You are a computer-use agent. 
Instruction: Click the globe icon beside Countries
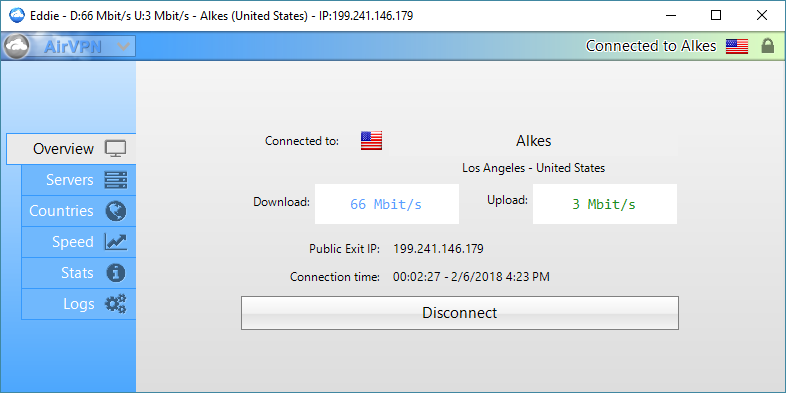[x=116, y=211]
